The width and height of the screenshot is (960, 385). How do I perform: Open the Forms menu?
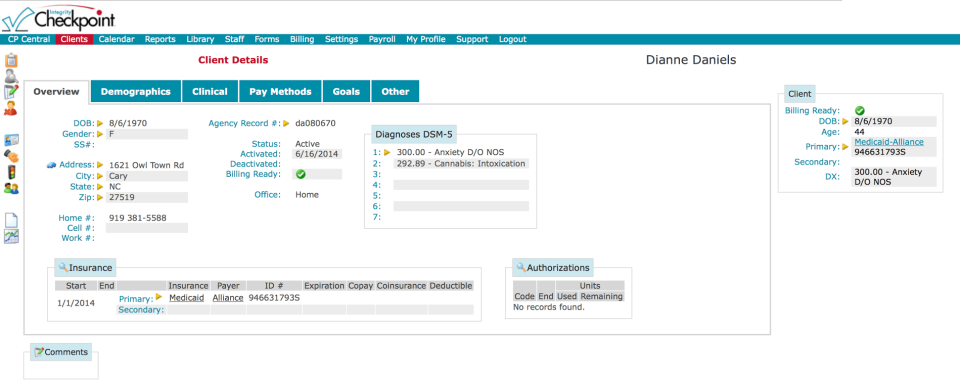[x=267, y=39]
